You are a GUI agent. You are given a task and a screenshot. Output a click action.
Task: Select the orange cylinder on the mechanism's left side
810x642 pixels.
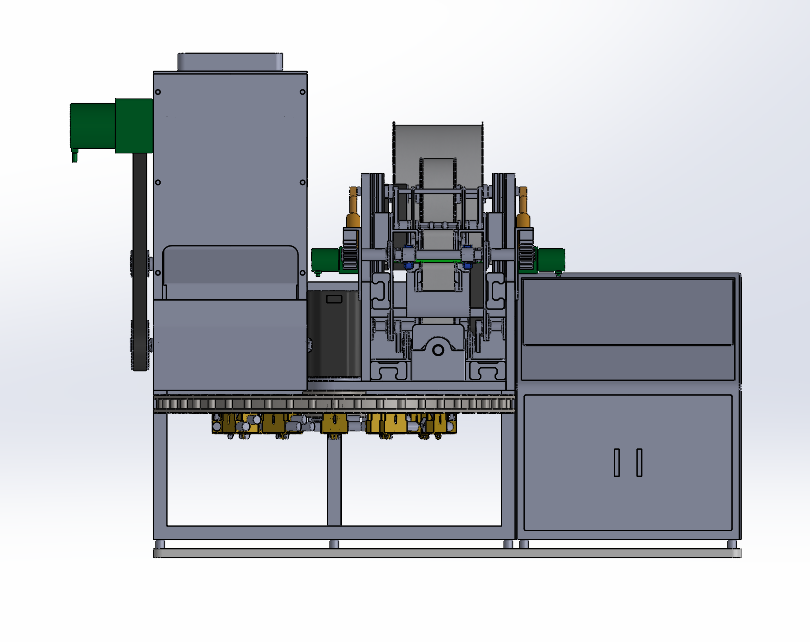(x=353, y=208)
